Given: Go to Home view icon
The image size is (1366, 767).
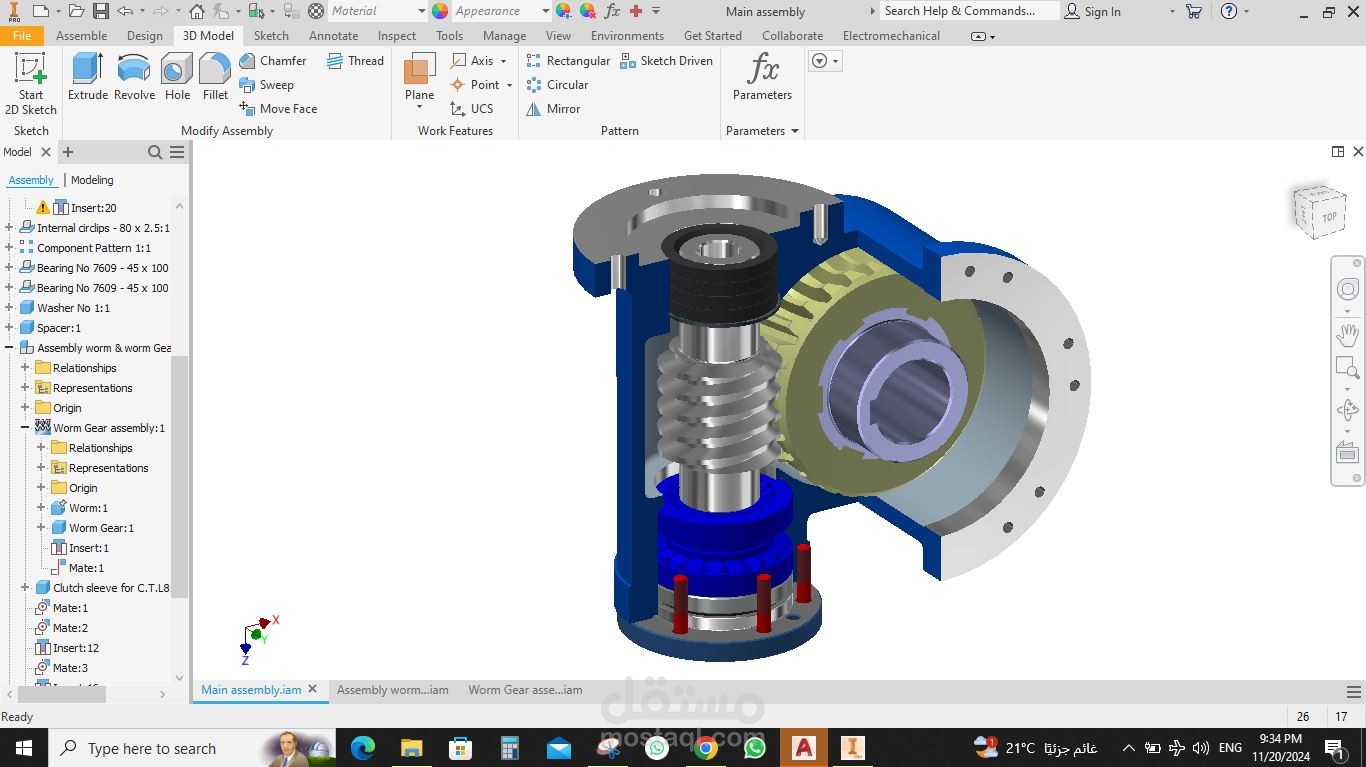Looking at the screenshot, I should point(197,11).
